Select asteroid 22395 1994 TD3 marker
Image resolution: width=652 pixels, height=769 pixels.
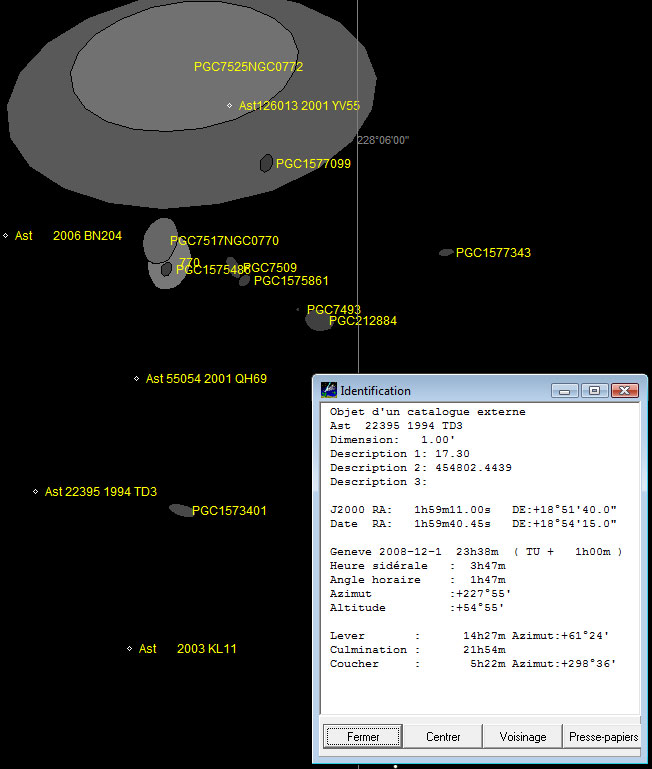coord(35,491)
